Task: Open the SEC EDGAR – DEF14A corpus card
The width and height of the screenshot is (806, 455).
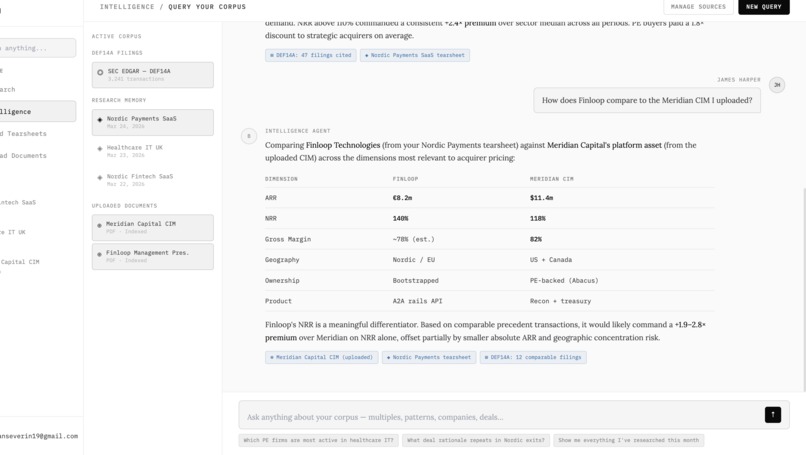Action: tap(153, 75)
